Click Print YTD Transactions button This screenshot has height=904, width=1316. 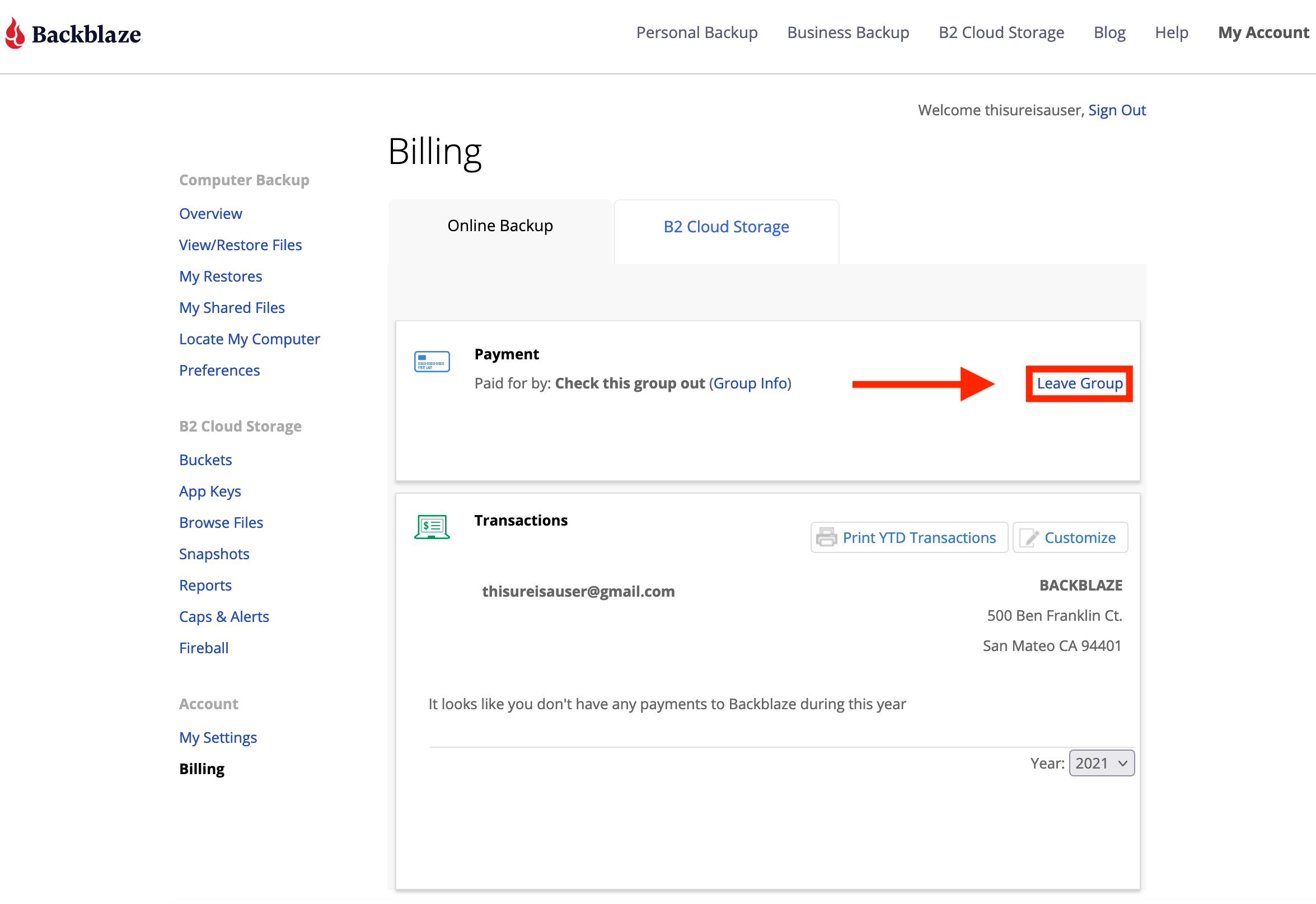(909, 537)
